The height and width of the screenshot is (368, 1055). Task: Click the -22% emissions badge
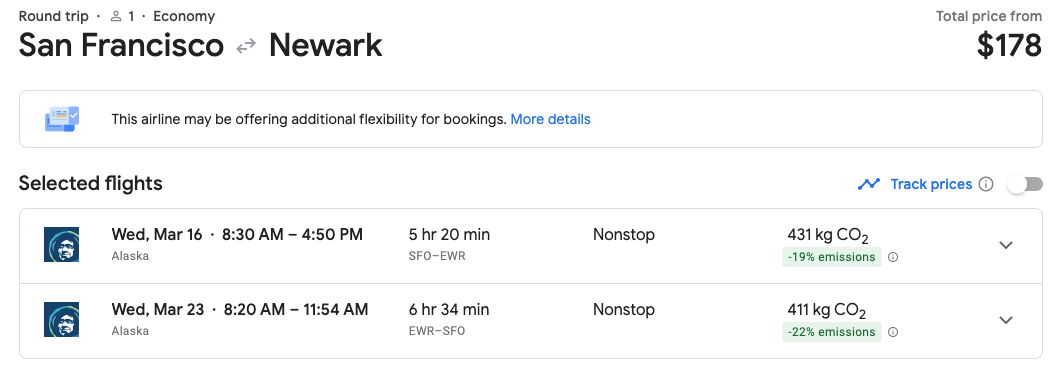(832, 332)
